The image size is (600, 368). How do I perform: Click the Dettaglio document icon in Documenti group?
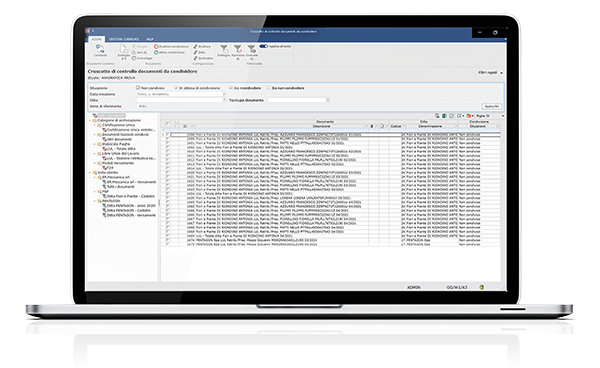(x=124, y=50)
